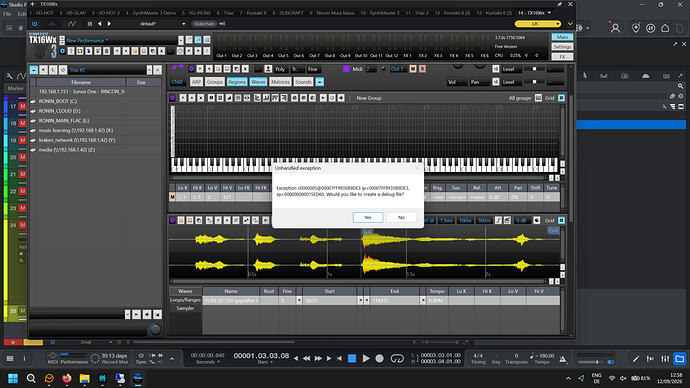Select the Sampler section
Viewport: 690px width, 388px height.
185,308
